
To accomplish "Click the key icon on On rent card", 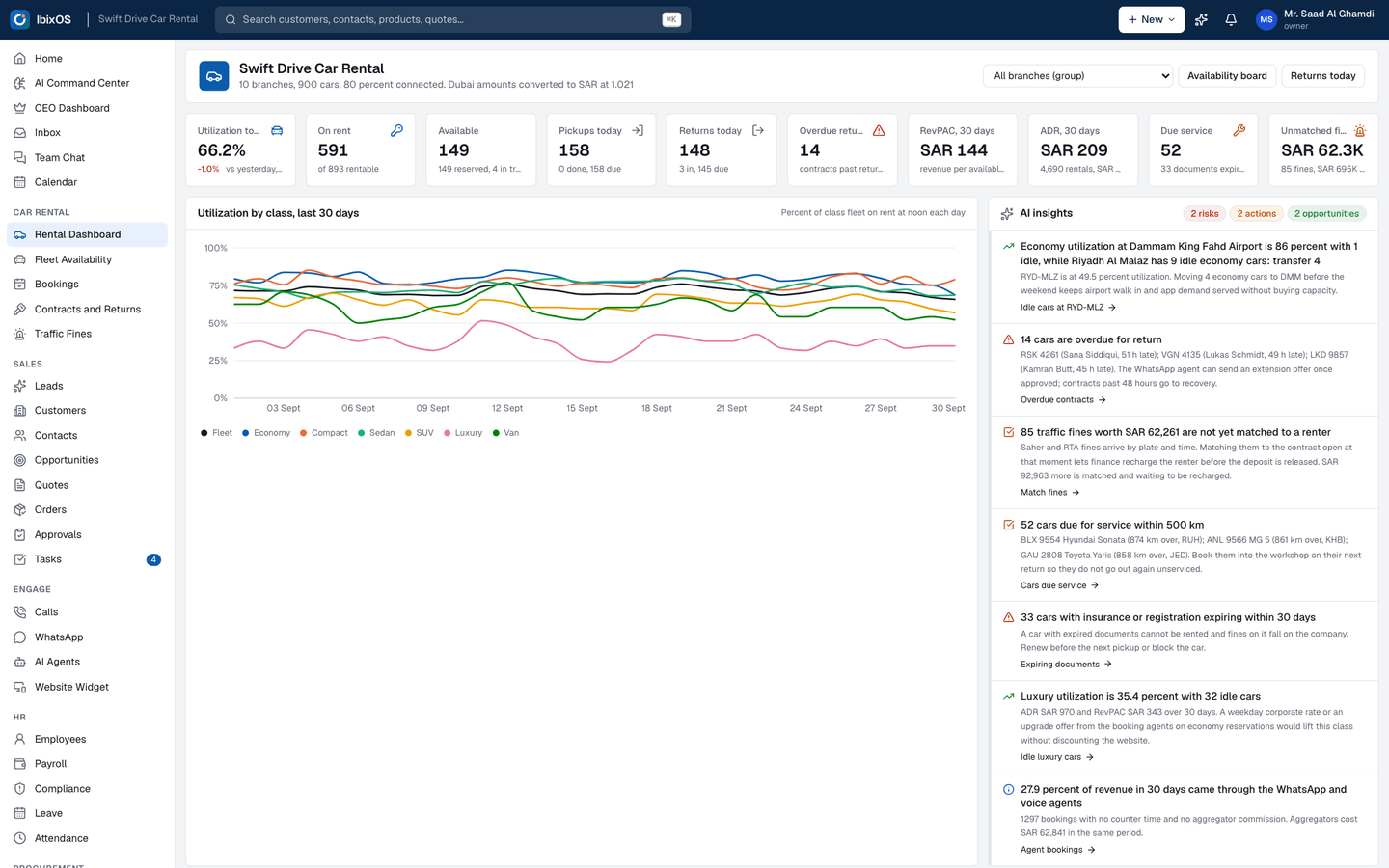I will point(396,130).
